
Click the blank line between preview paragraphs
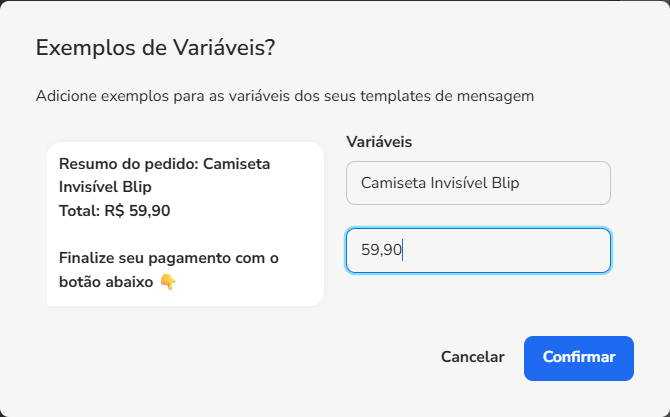tap(185, 235)
